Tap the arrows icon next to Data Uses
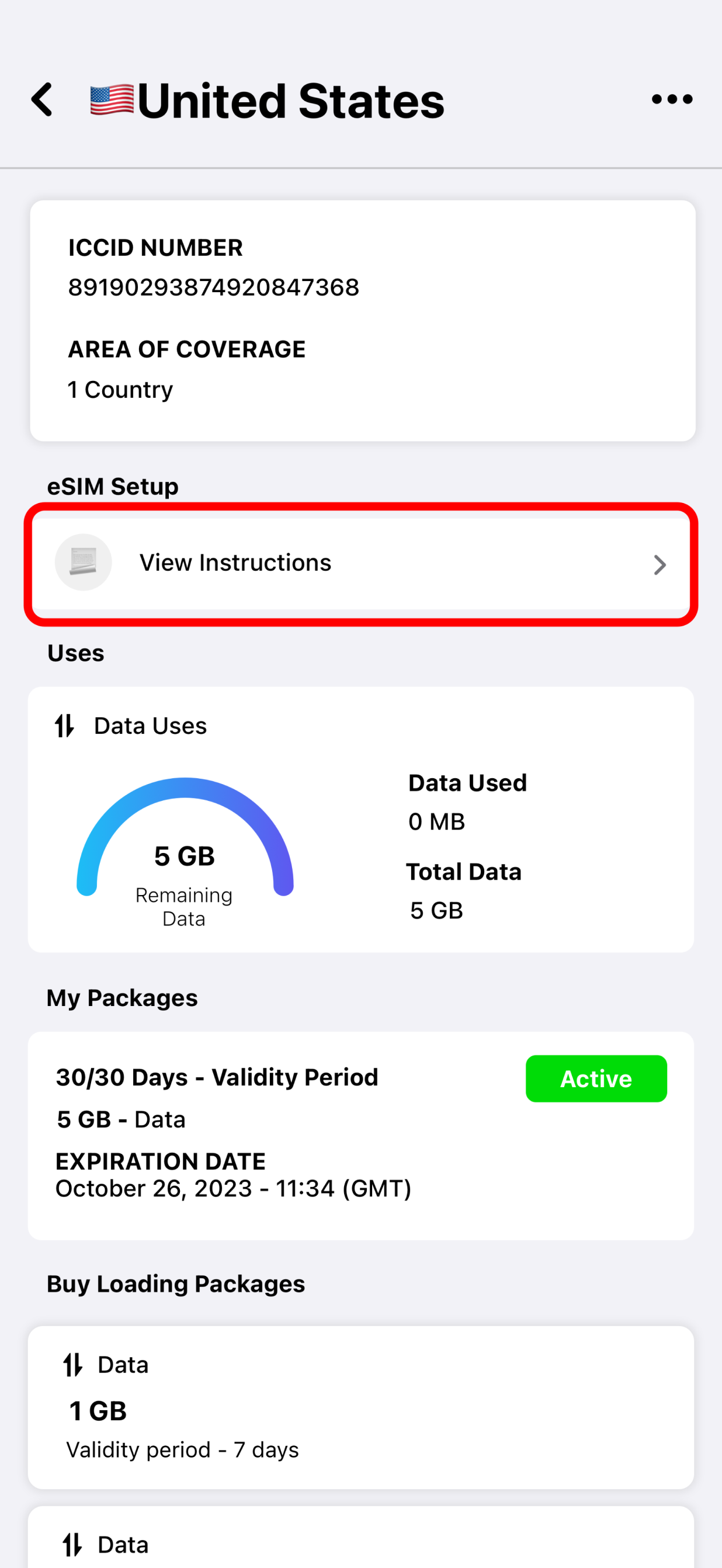This screenshot has width=722, height=1568. (x=64, y=726)
